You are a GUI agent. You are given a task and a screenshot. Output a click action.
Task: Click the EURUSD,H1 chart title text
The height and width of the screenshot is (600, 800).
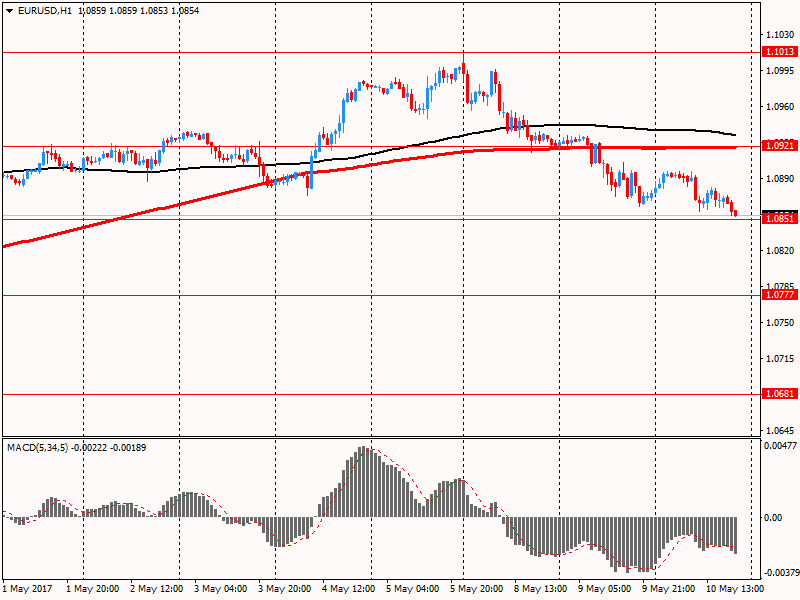45,11
